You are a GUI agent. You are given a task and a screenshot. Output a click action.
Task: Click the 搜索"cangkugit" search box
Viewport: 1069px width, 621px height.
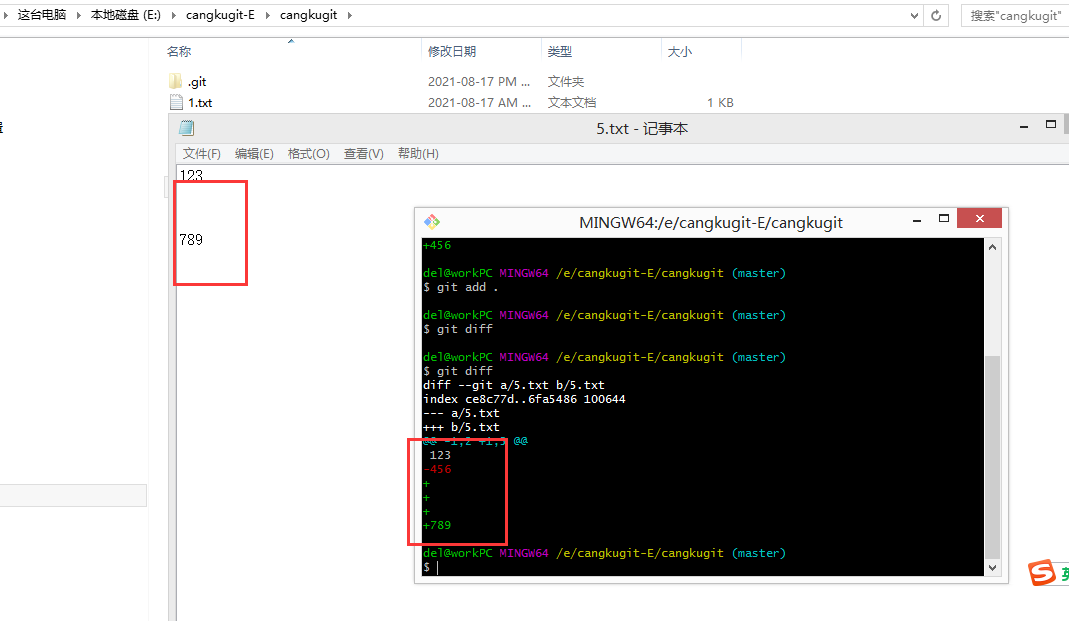1015,15
